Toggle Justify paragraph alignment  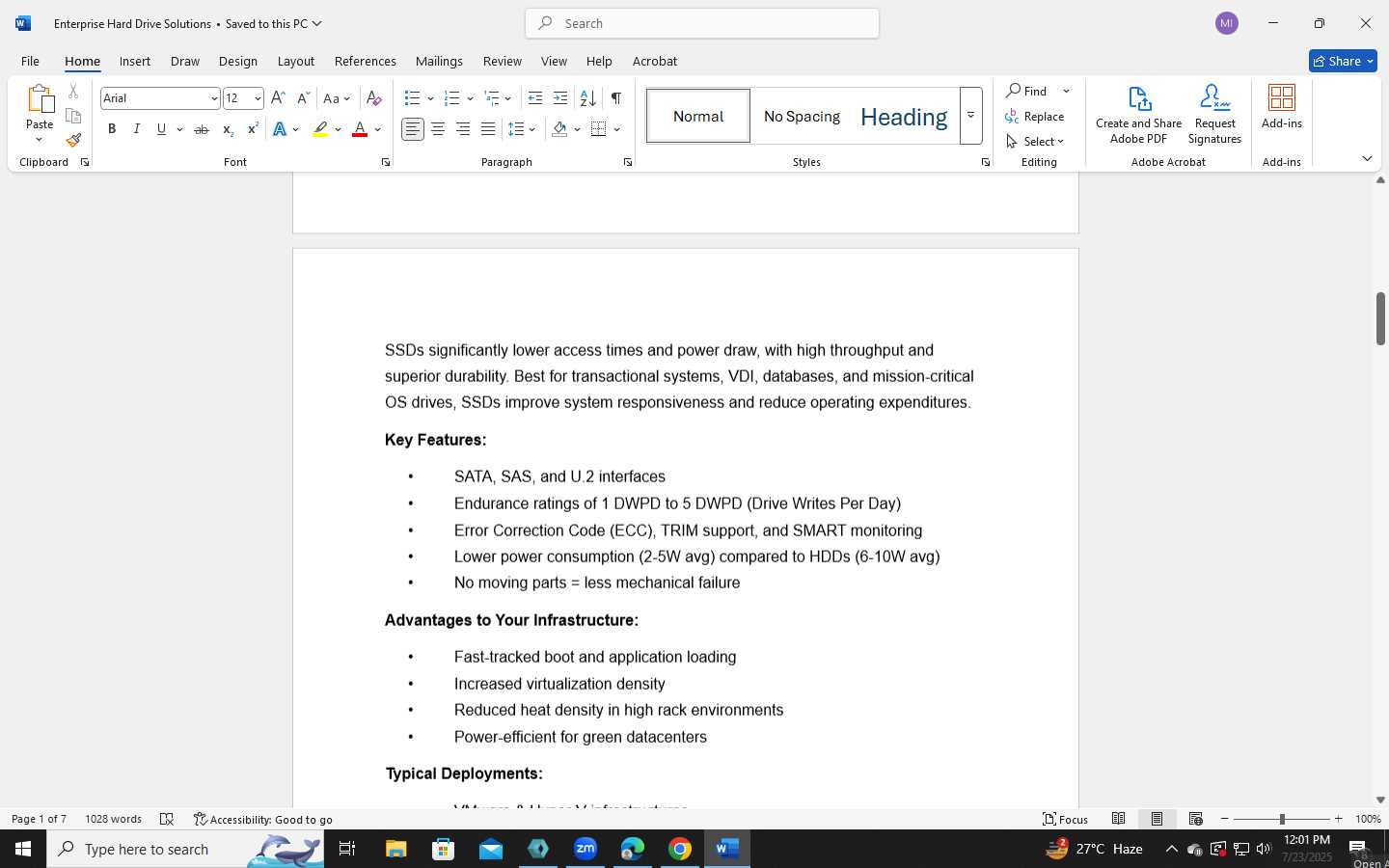tap(488, 129)
